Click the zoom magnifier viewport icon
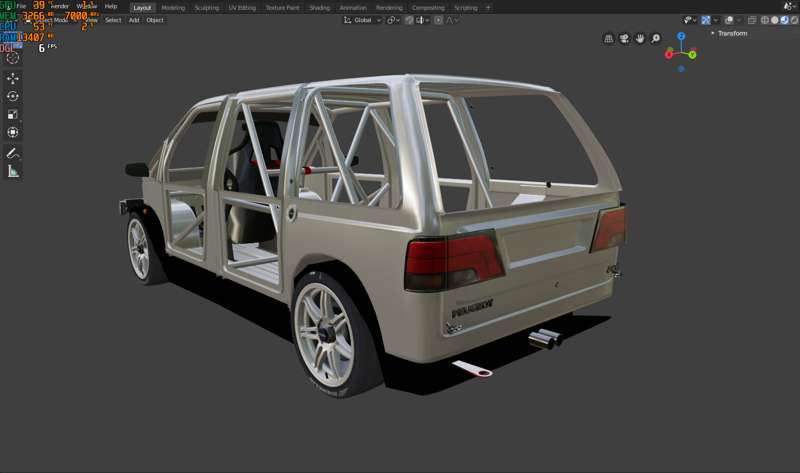The image size is (800, 473). [x=656, y=38]
